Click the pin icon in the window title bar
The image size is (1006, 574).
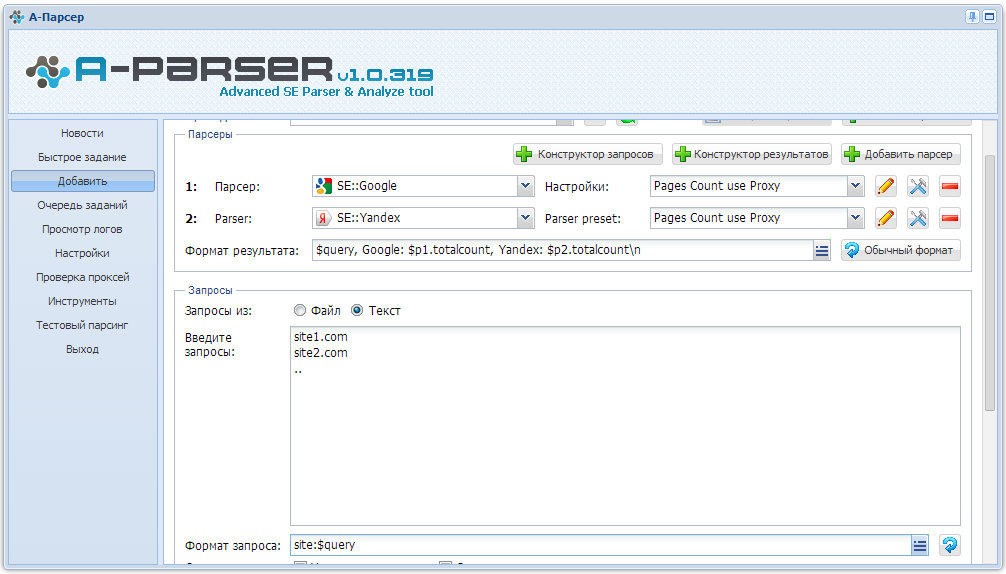pyautogui.click(x=973, y=17)
